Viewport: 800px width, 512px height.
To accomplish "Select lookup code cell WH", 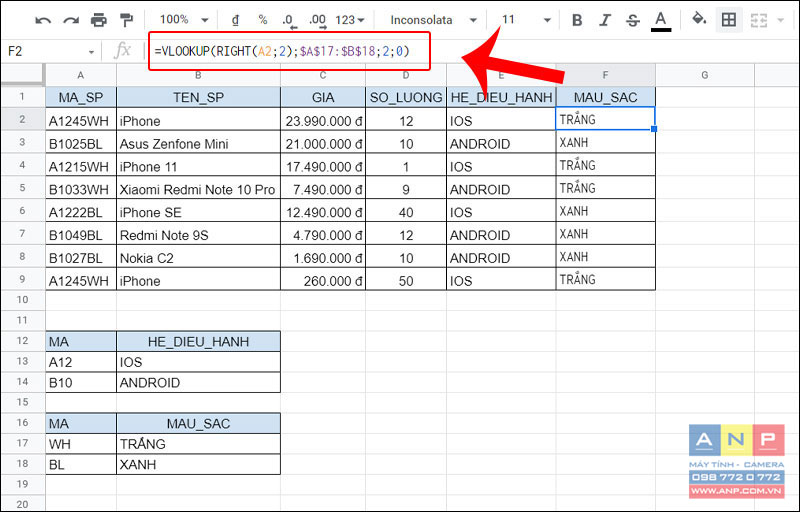I will (81, 444).
